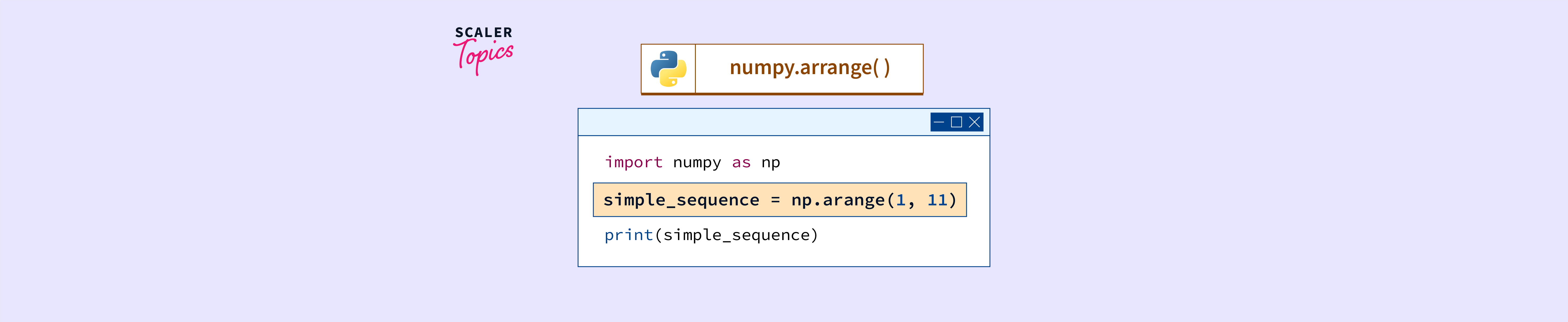Toggle selection of the import numpy line
The width and height of the screenshot is (1568, 322).
point(694,162)
